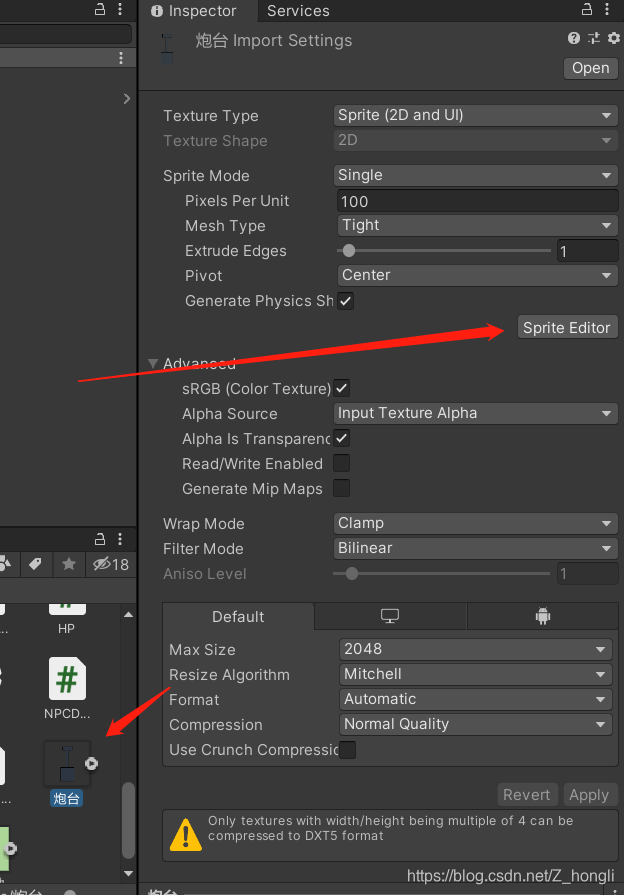Toggle Generate Physics Shape checkbox
Viewport: 624px width, 895px height.
[345, 301]
